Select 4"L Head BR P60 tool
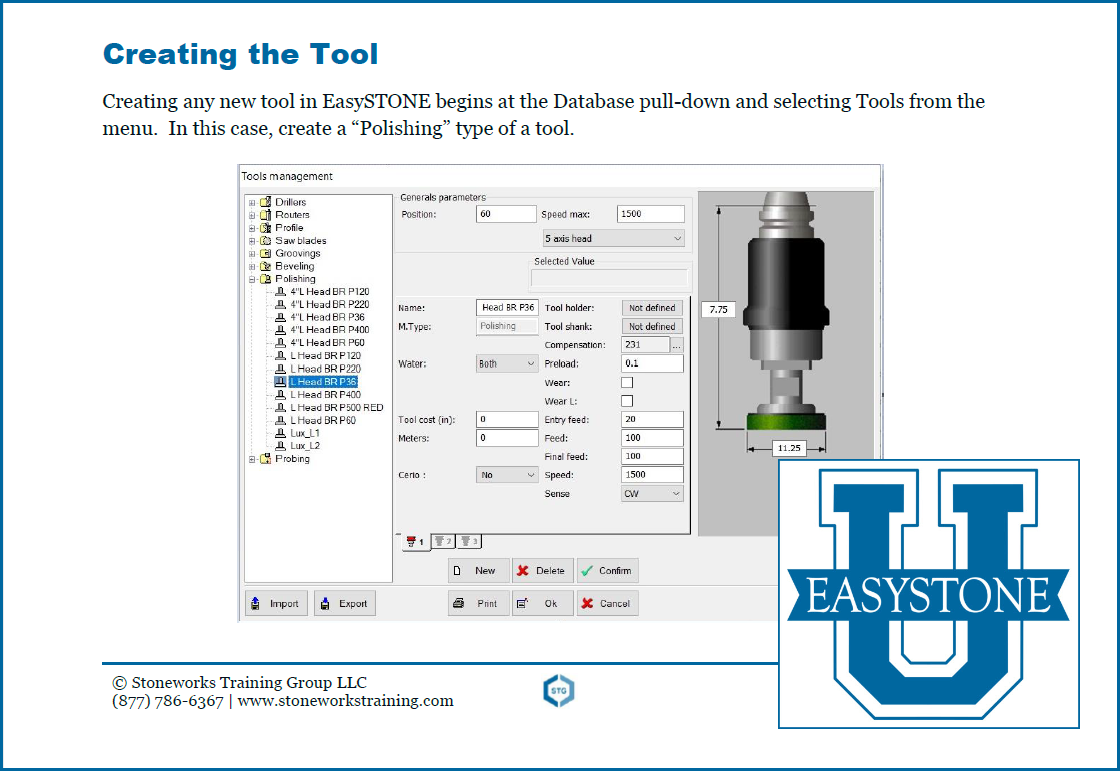Screen dimensions: 1120x771 click(x=327, y=343)
